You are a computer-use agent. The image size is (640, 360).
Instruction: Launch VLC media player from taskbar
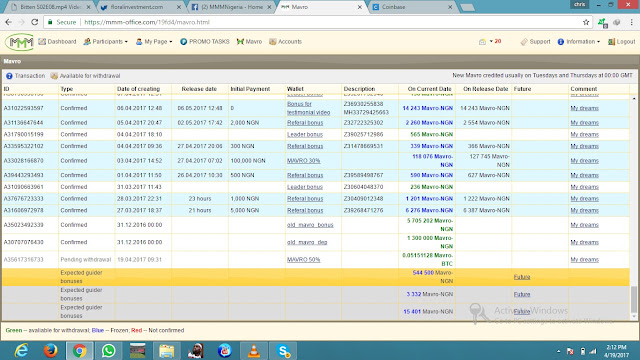click(x=254, y=351)
